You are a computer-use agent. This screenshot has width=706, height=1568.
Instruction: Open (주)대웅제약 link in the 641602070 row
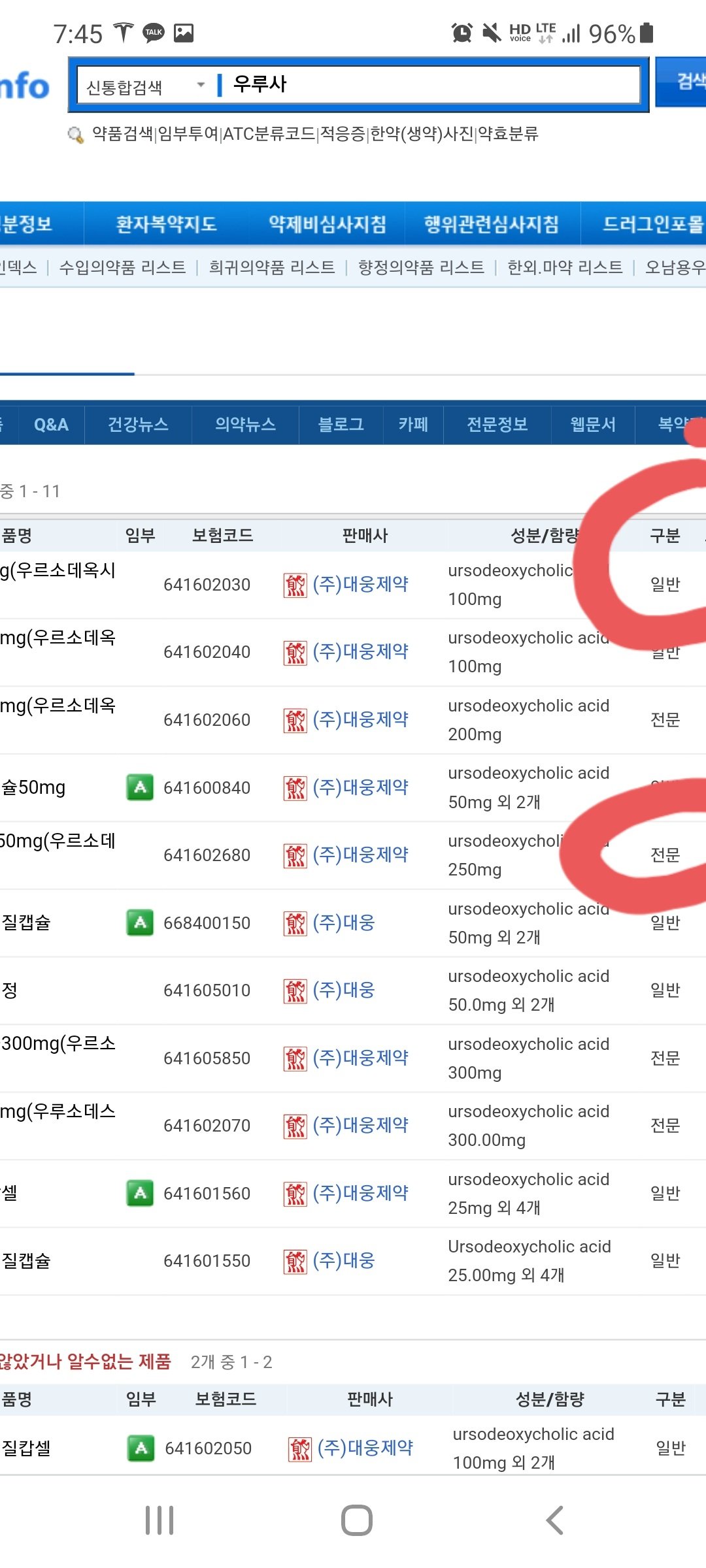click(361, 1125)
